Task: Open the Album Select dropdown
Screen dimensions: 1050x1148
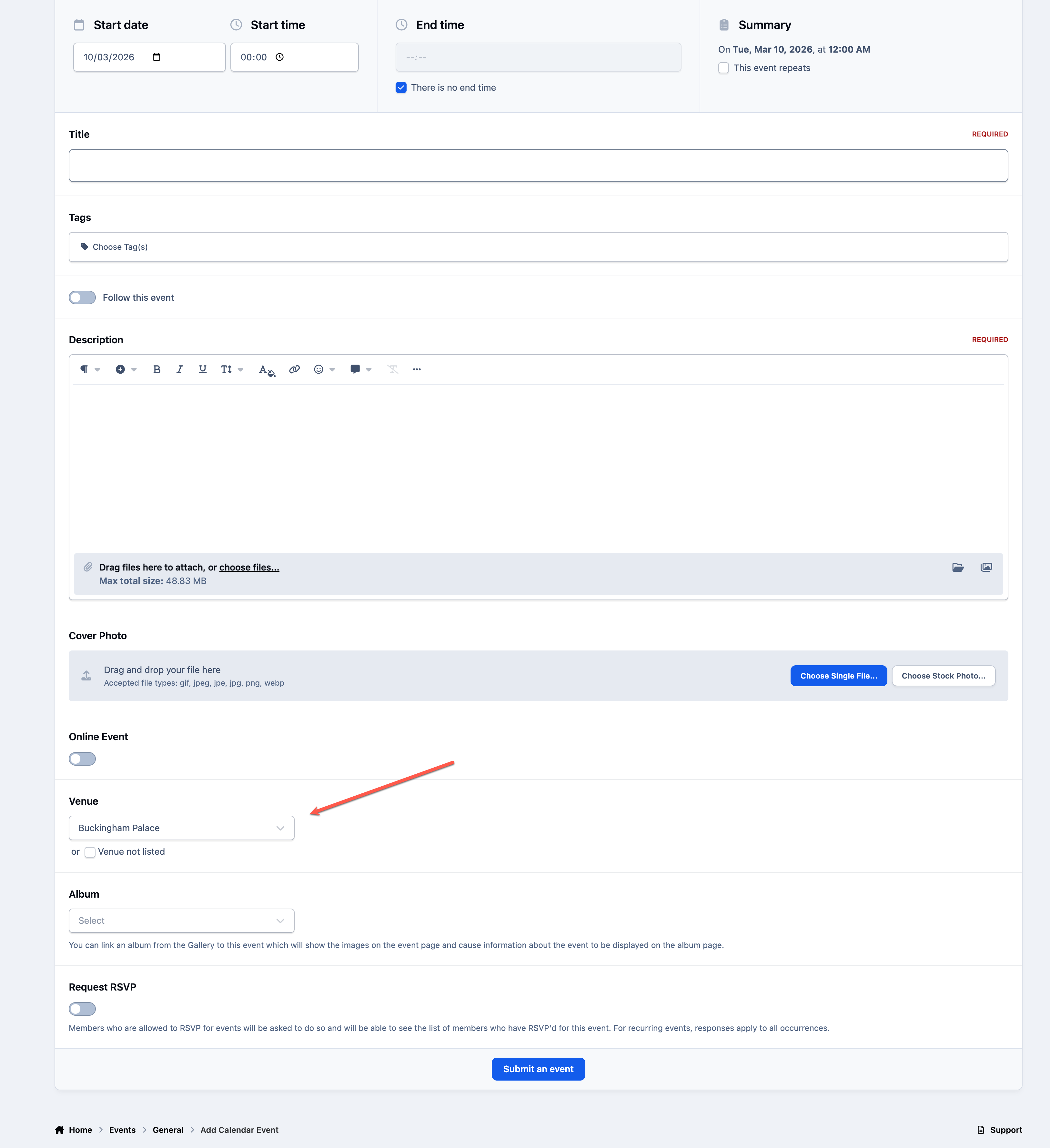Action: (182, 921)
